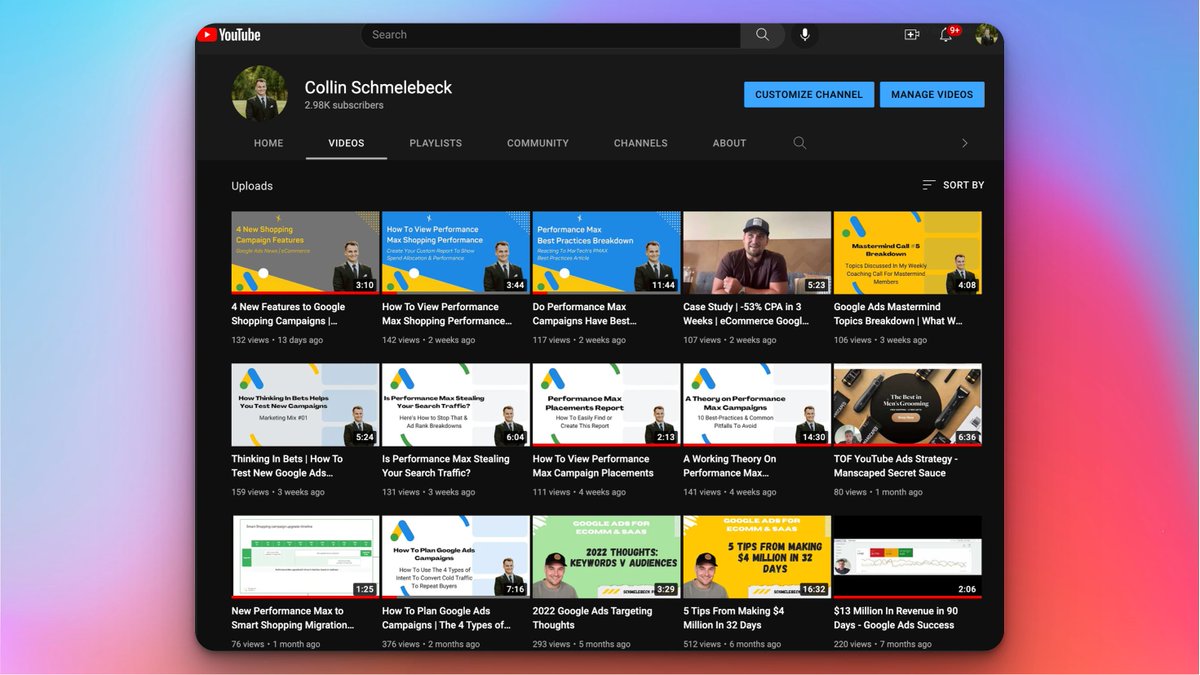Click the 16:32 duration badge
The image size is (1200, 675).
pyautogui.click(x=814, y=589)
